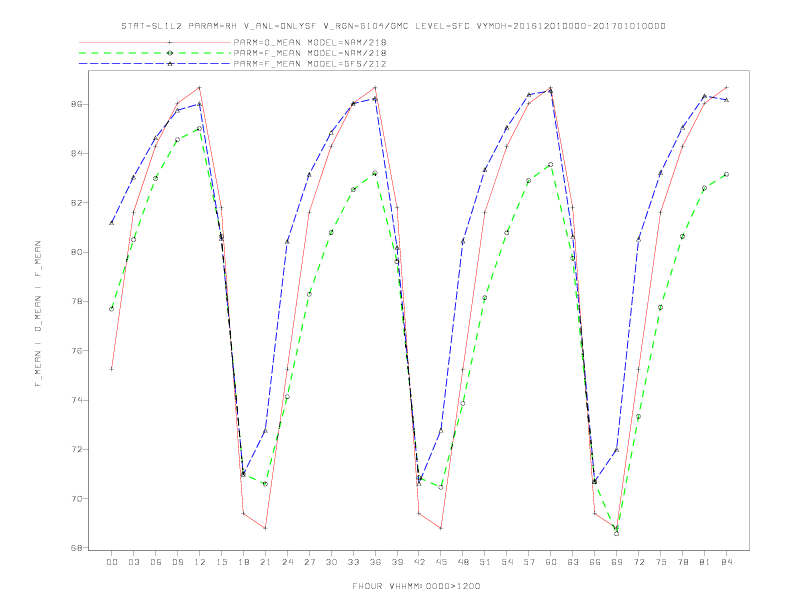The image size is (792, 612).
Task: Click the x-axis tick label 09
Action: [177, 562]
